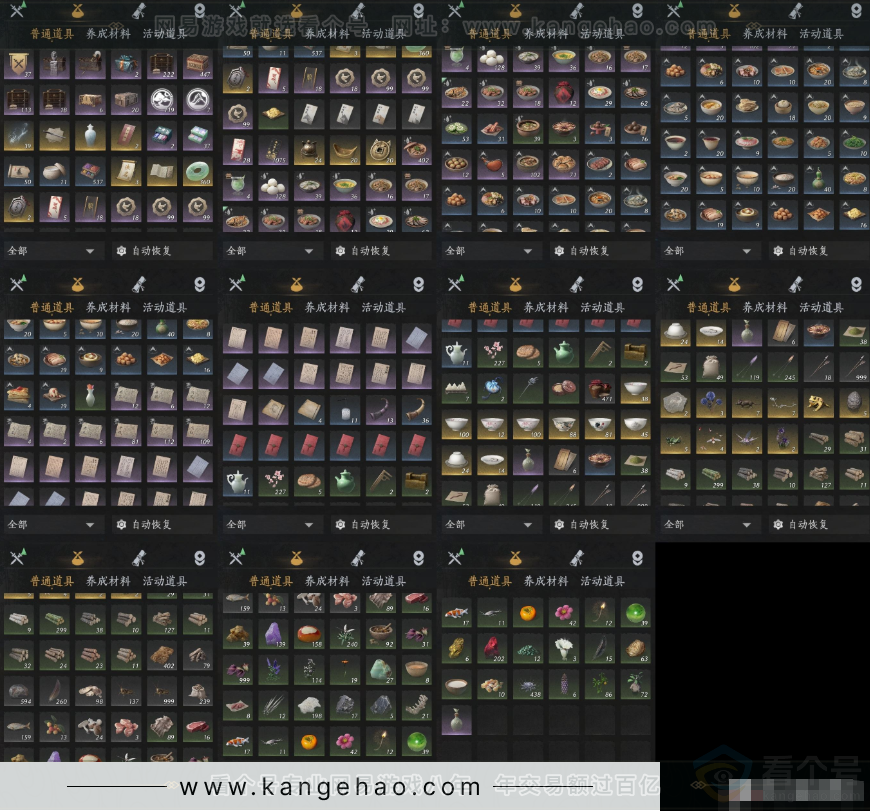Select the purple crystal item with count 139
Viewport: 870px width, 811px height.
[273, 633]
